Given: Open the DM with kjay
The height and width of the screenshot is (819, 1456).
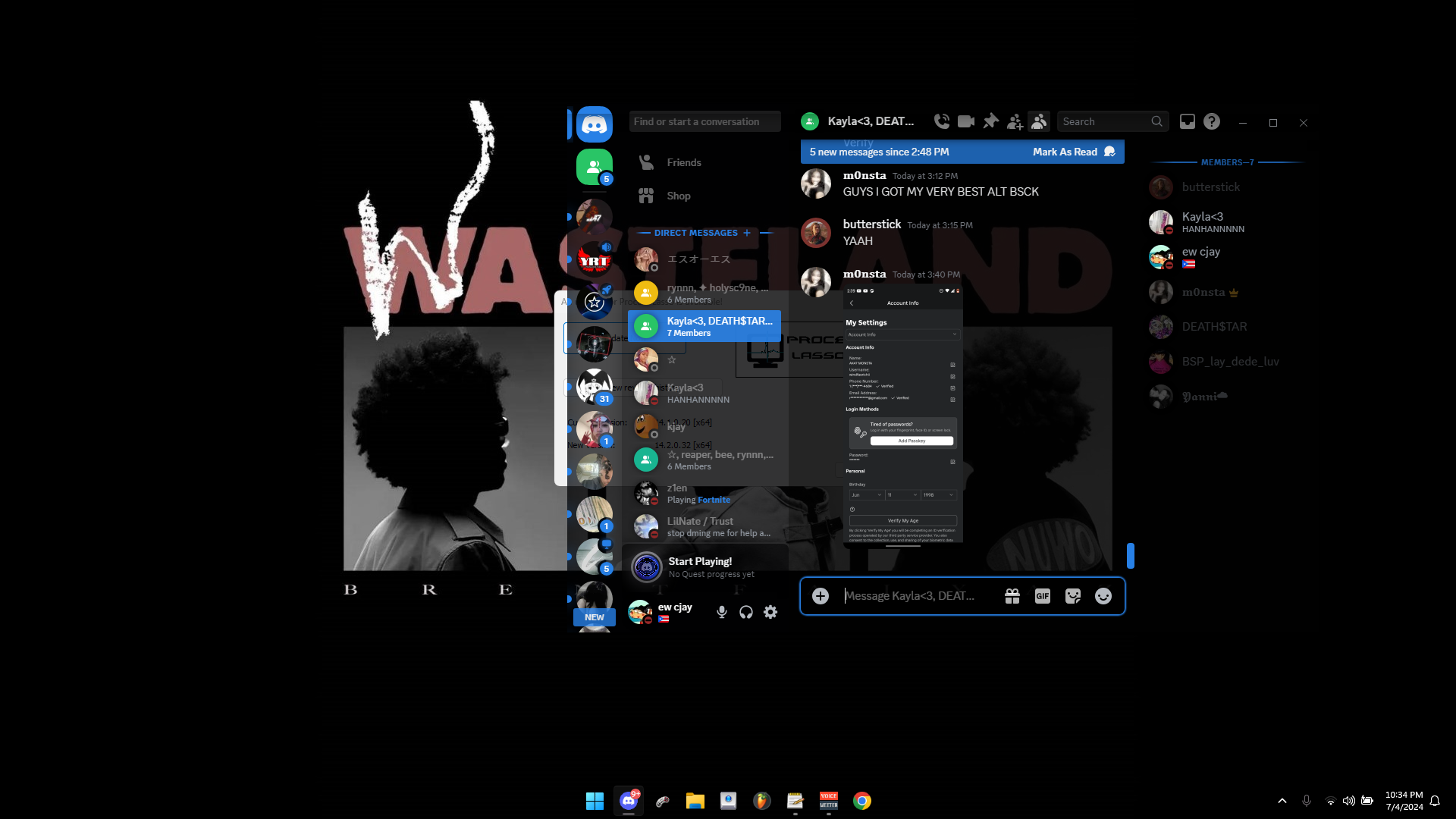Looking at the screenshot, I should 704,426.
